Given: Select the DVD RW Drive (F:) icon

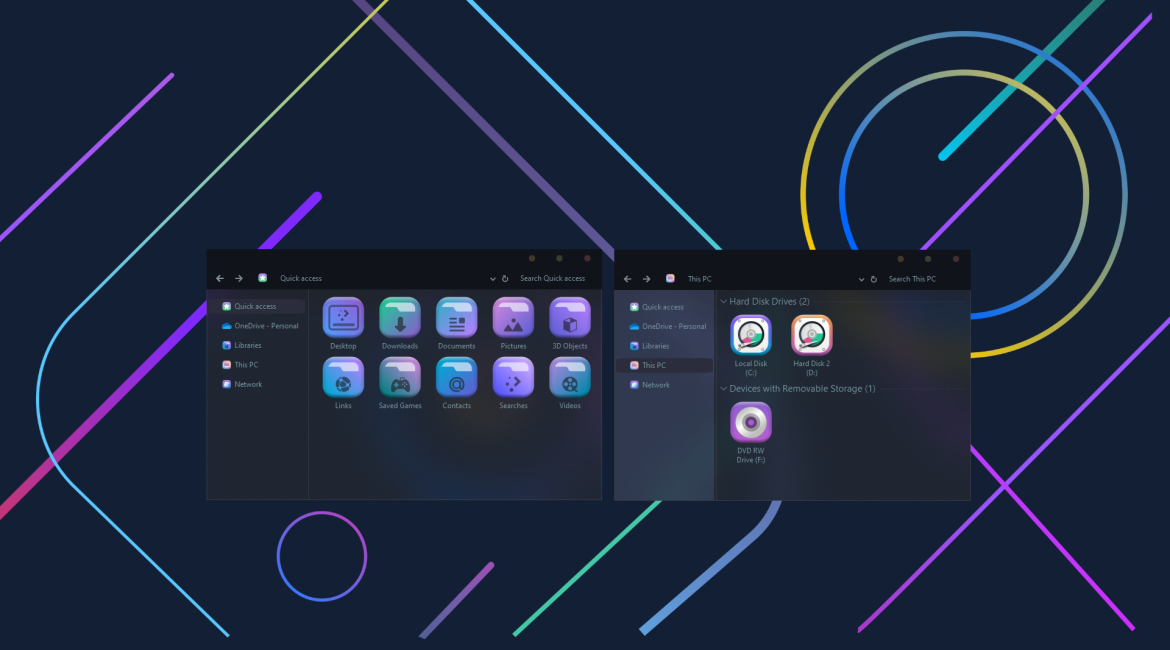Looking at the screenshot, I should 751,423.
